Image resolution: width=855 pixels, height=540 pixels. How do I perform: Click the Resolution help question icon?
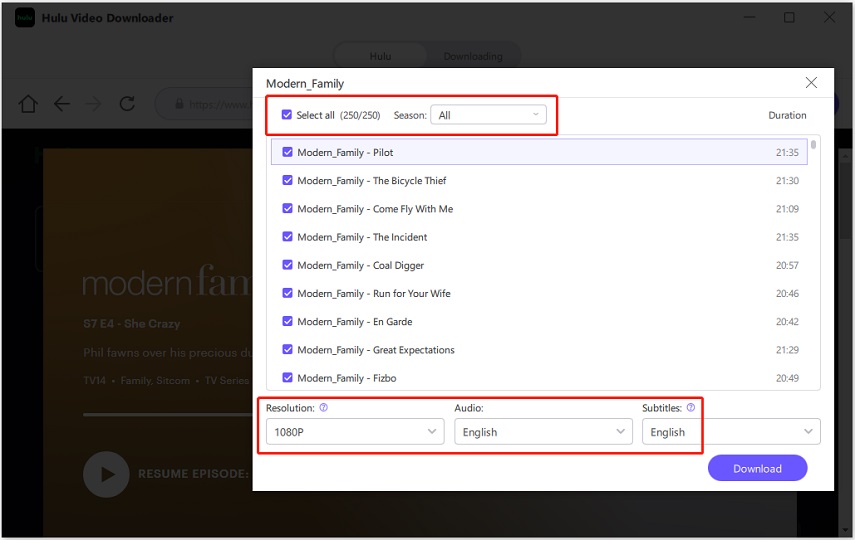click(323, 407)
